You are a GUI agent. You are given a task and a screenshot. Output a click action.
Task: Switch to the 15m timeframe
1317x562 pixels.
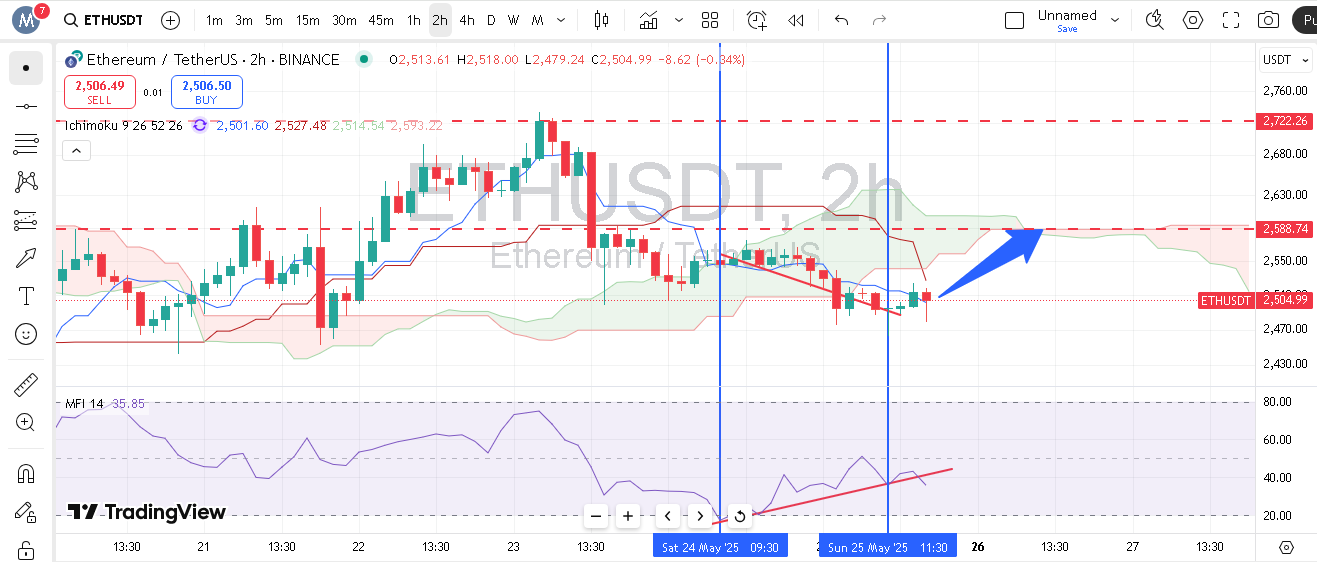coord(308,20)
